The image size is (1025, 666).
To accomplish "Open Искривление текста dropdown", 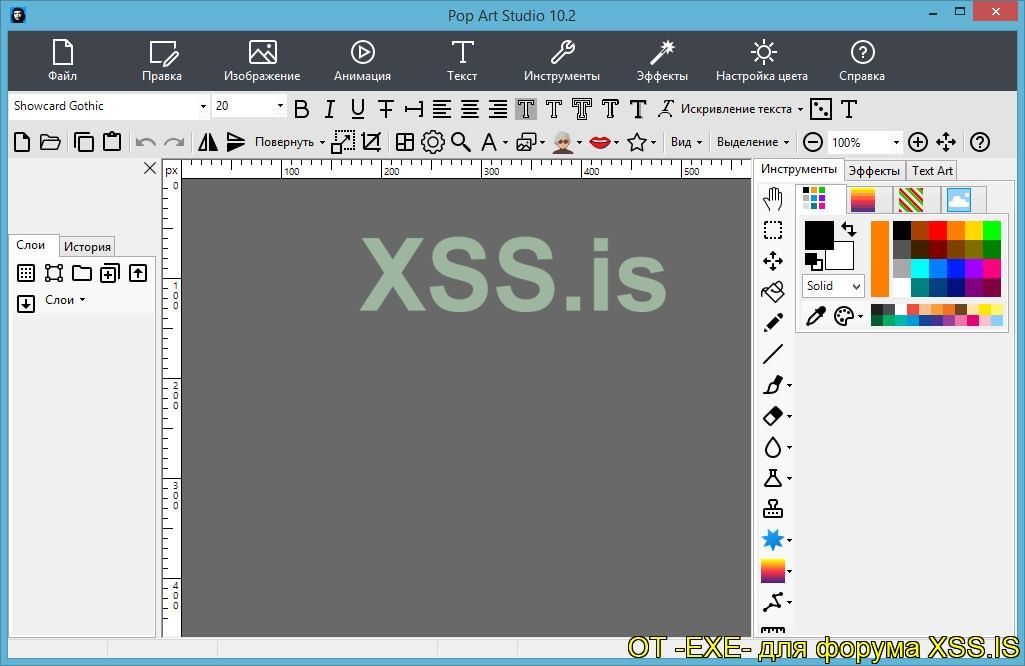I will pyautogui.click(x=741, y=109).
